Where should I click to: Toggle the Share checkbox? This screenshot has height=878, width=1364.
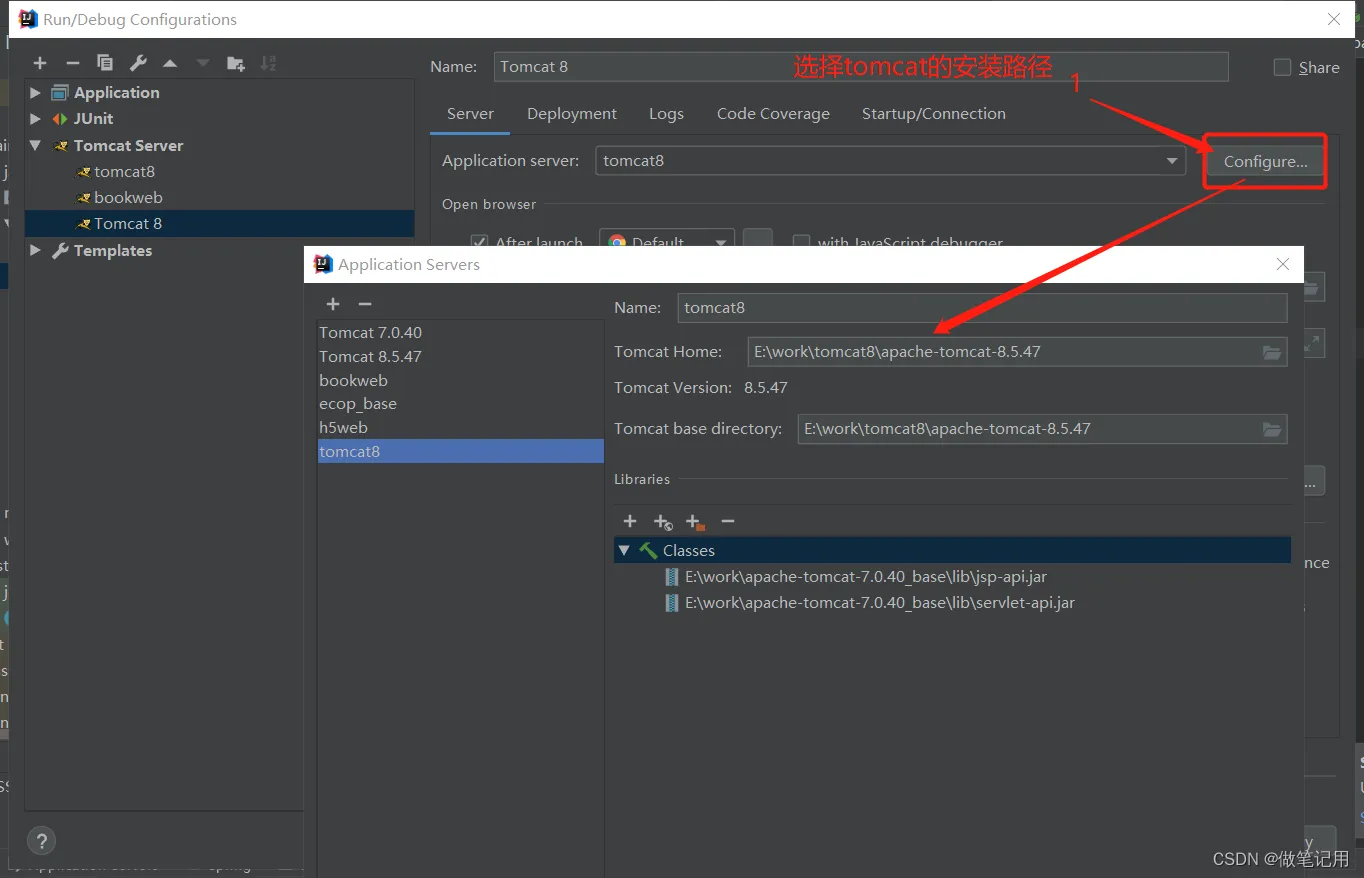(1282, 67)
